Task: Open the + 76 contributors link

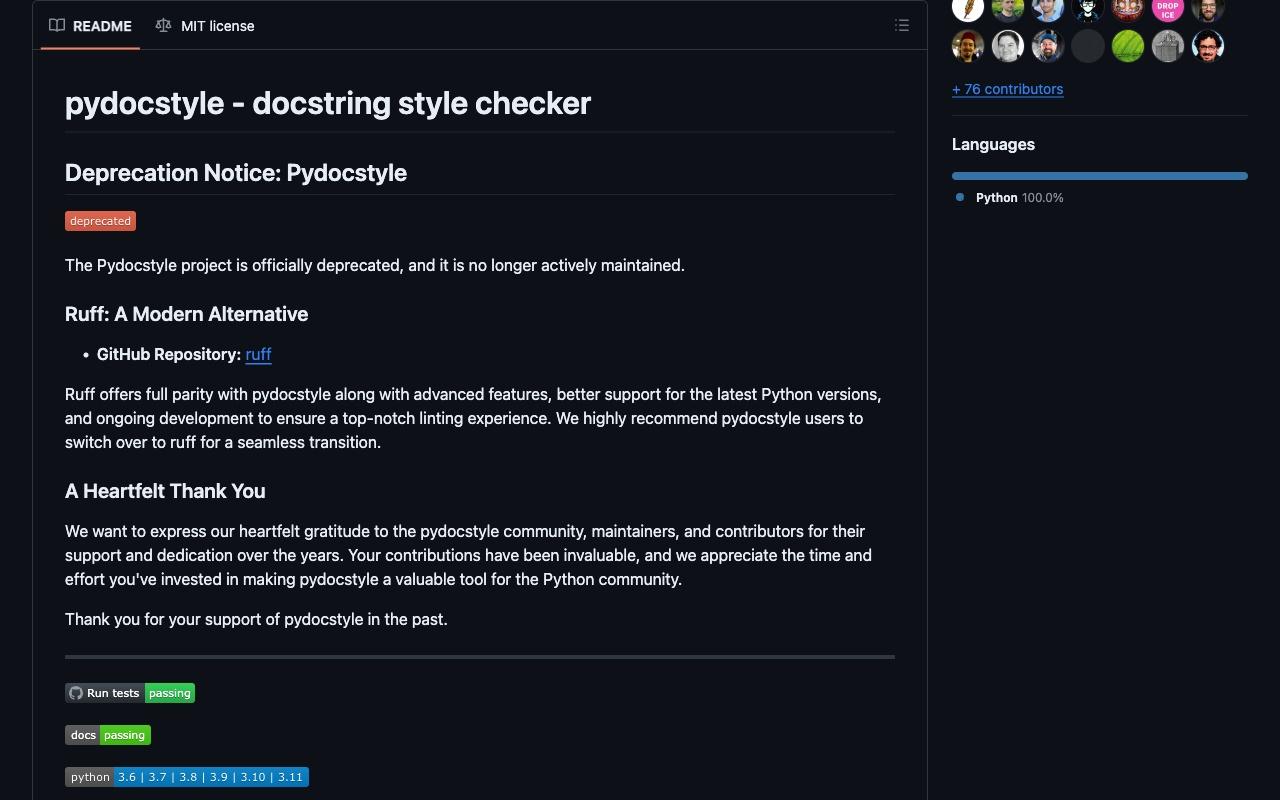Action: point(1007,89)
